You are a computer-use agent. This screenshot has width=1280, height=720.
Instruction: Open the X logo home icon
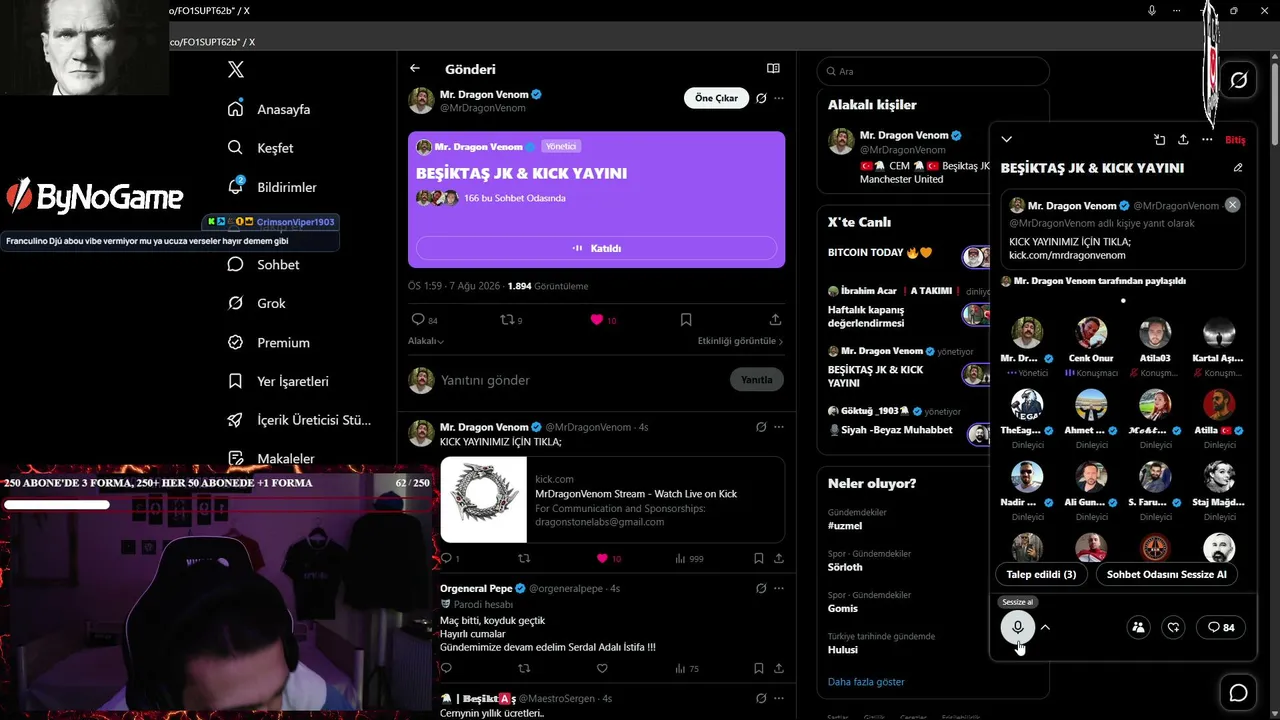coord(236,70)
